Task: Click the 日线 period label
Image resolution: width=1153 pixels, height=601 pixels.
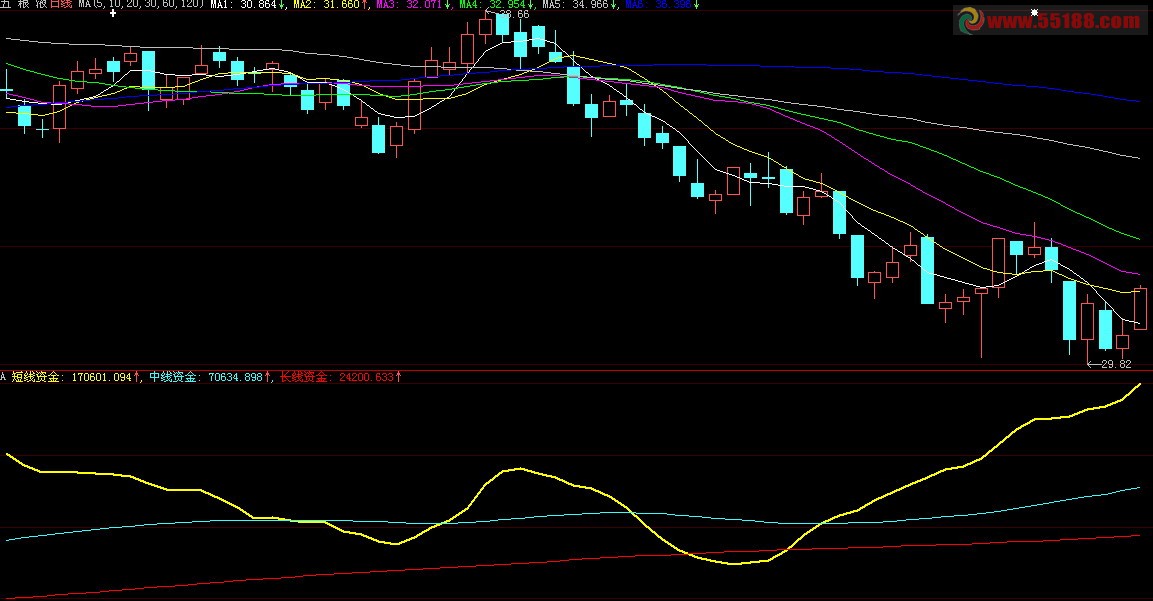Action: [x=61, y=4]
